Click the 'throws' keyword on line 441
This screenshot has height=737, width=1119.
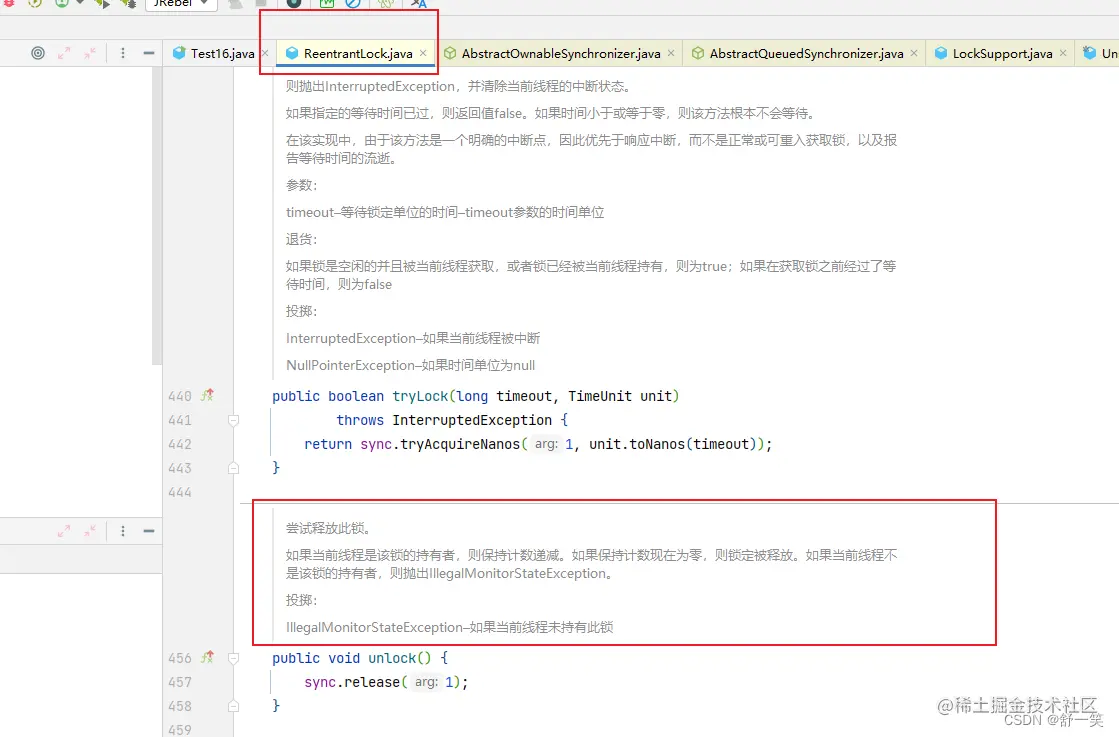point(360,420)
